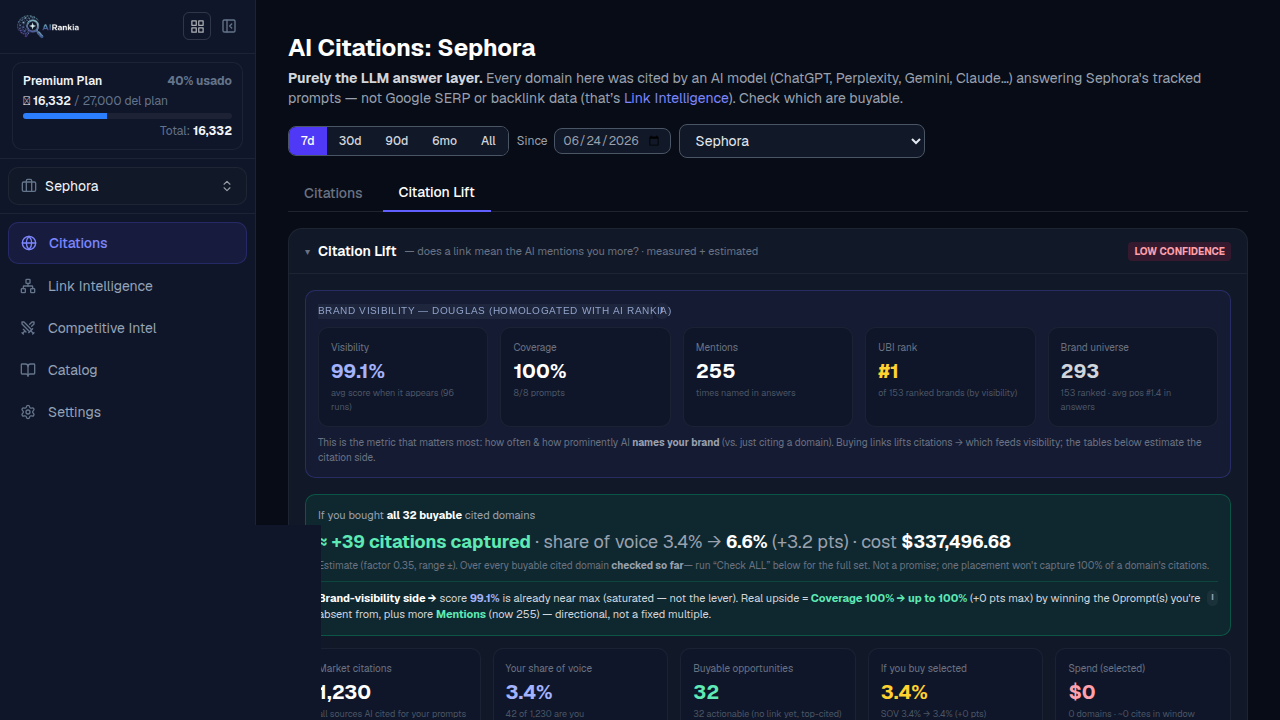Open the Sephora brand dropdown beside the date
Viewport: 1280px width, 720px height.
[x=802, y=141]
